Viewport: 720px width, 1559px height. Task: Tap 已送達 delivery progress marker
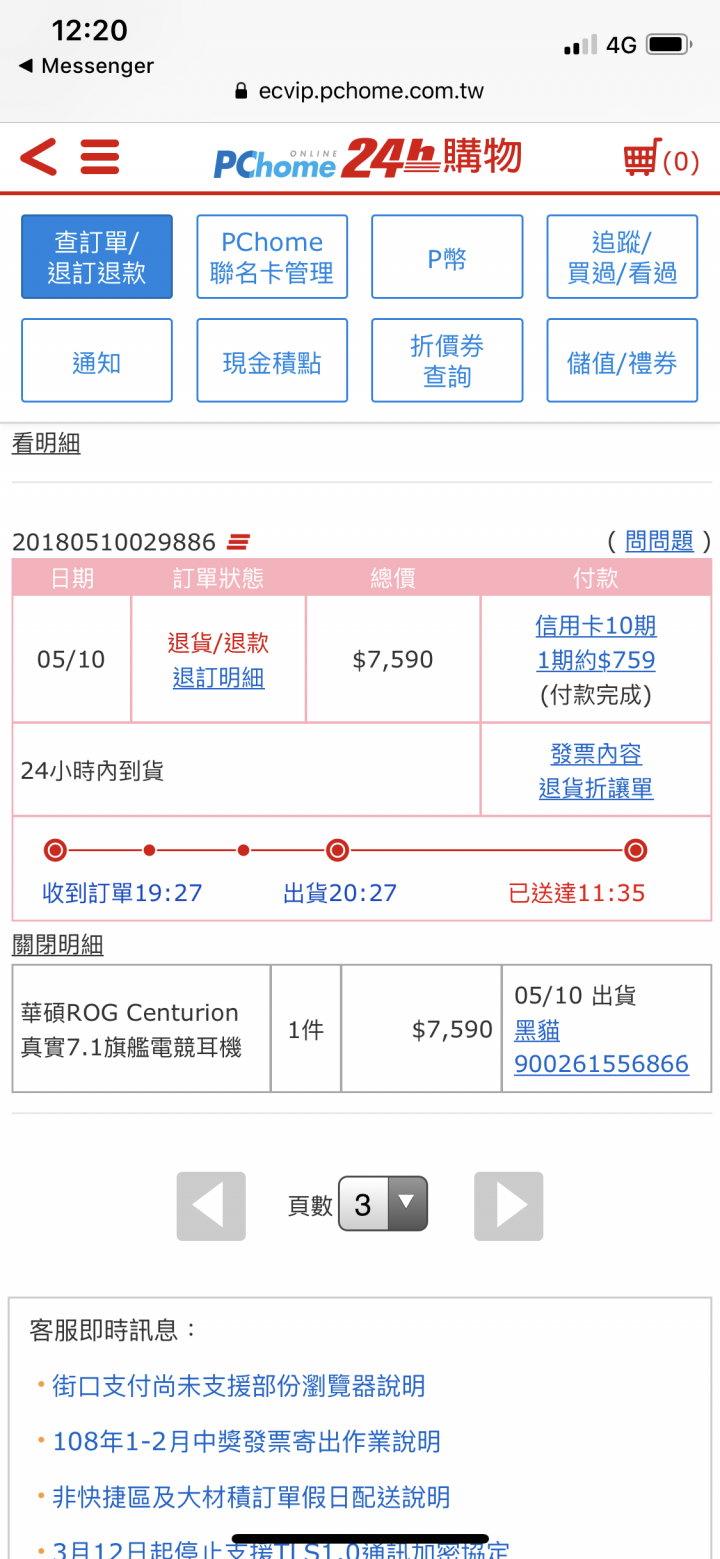(635, 851)
